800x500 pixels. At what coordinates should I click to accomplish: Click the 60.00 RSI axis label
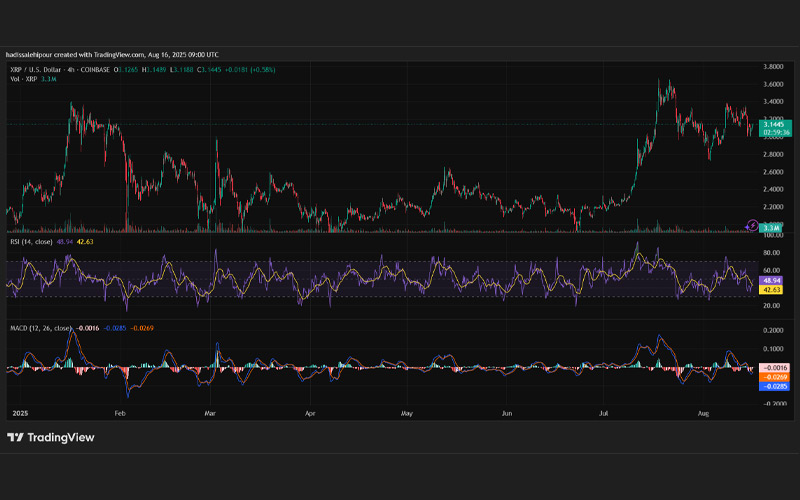pos(771,270)
